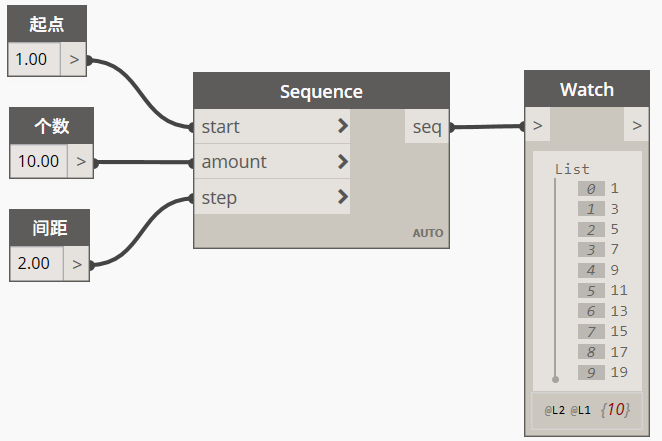
Task: Click the seq output port
Action: click(x=427, y=126)
